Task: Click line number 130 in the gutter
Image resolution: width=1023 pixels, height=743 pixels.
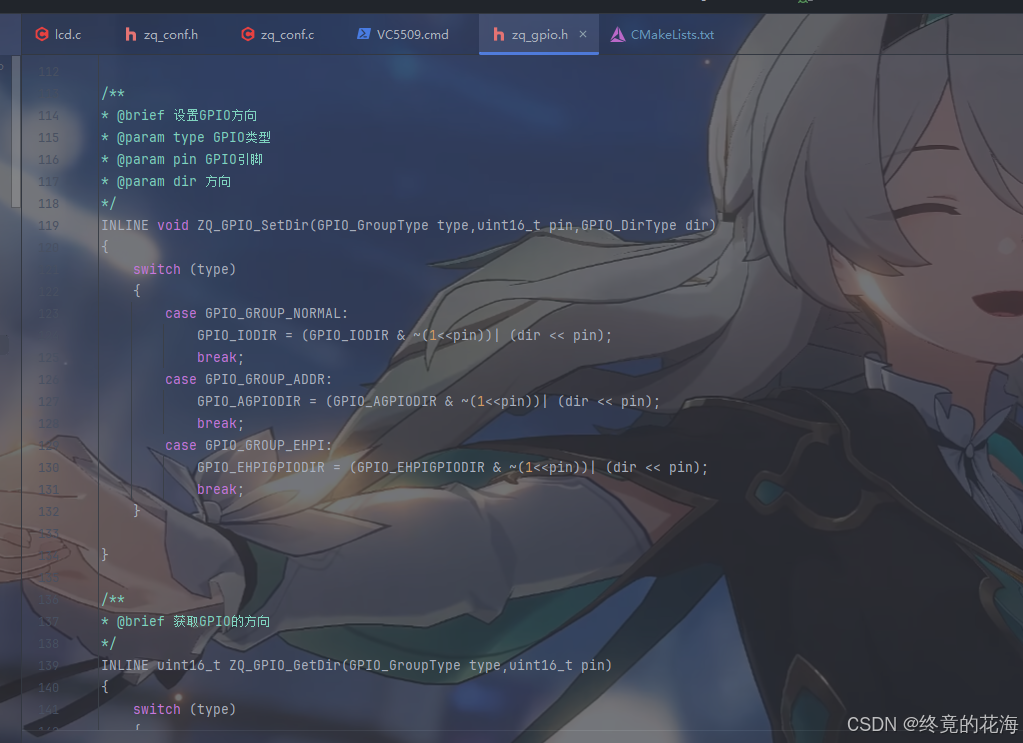Action: (48, 468)
